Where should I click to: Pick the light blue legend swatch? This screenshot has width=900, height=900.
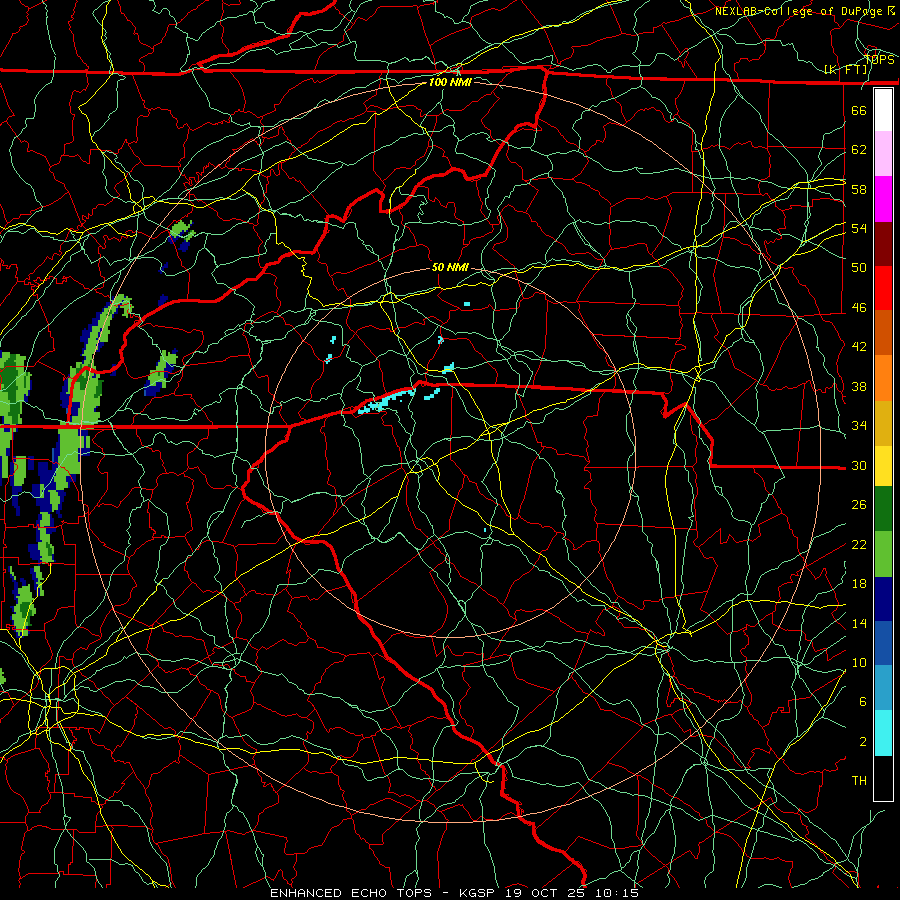pos(883,688)
